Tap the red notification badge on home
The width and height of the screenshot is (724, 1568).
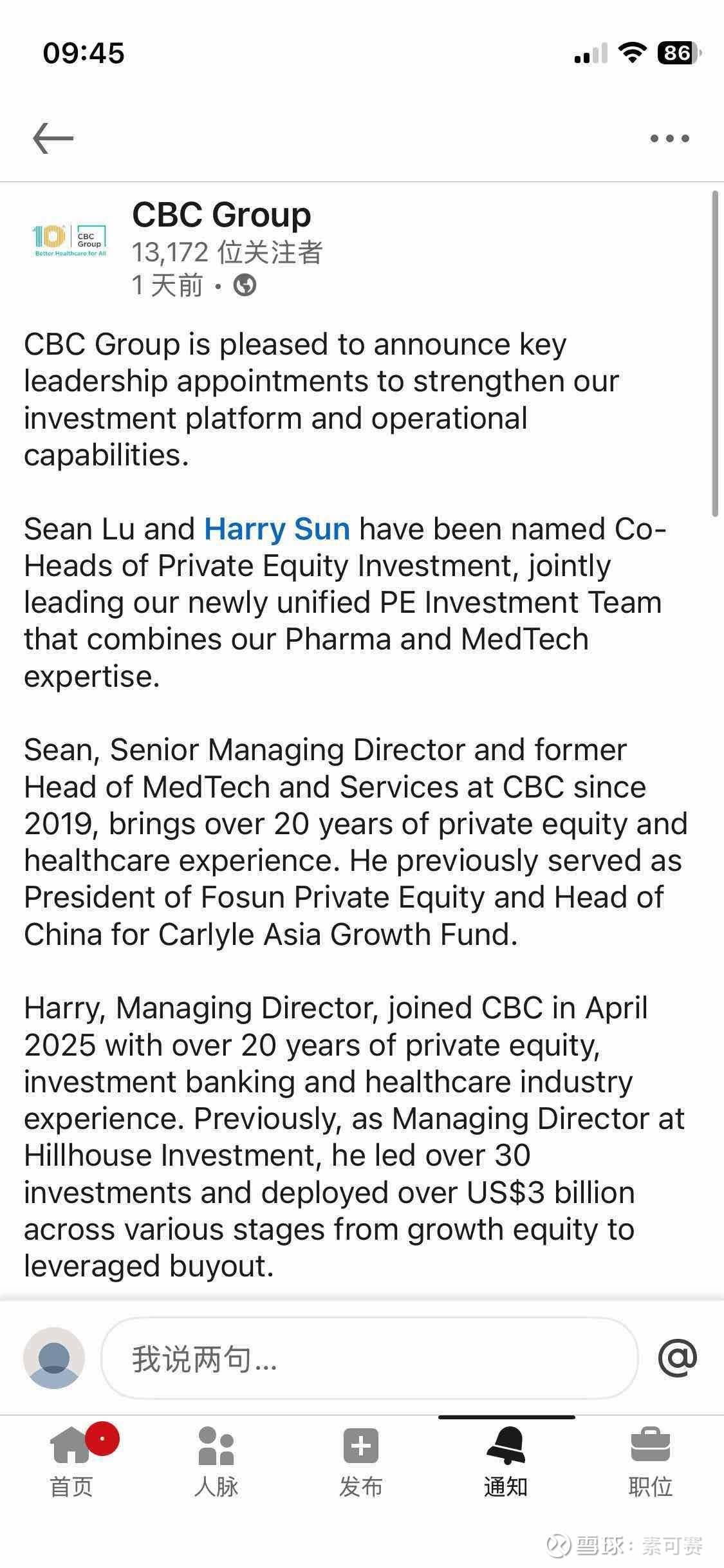(x=102, y=1437)
